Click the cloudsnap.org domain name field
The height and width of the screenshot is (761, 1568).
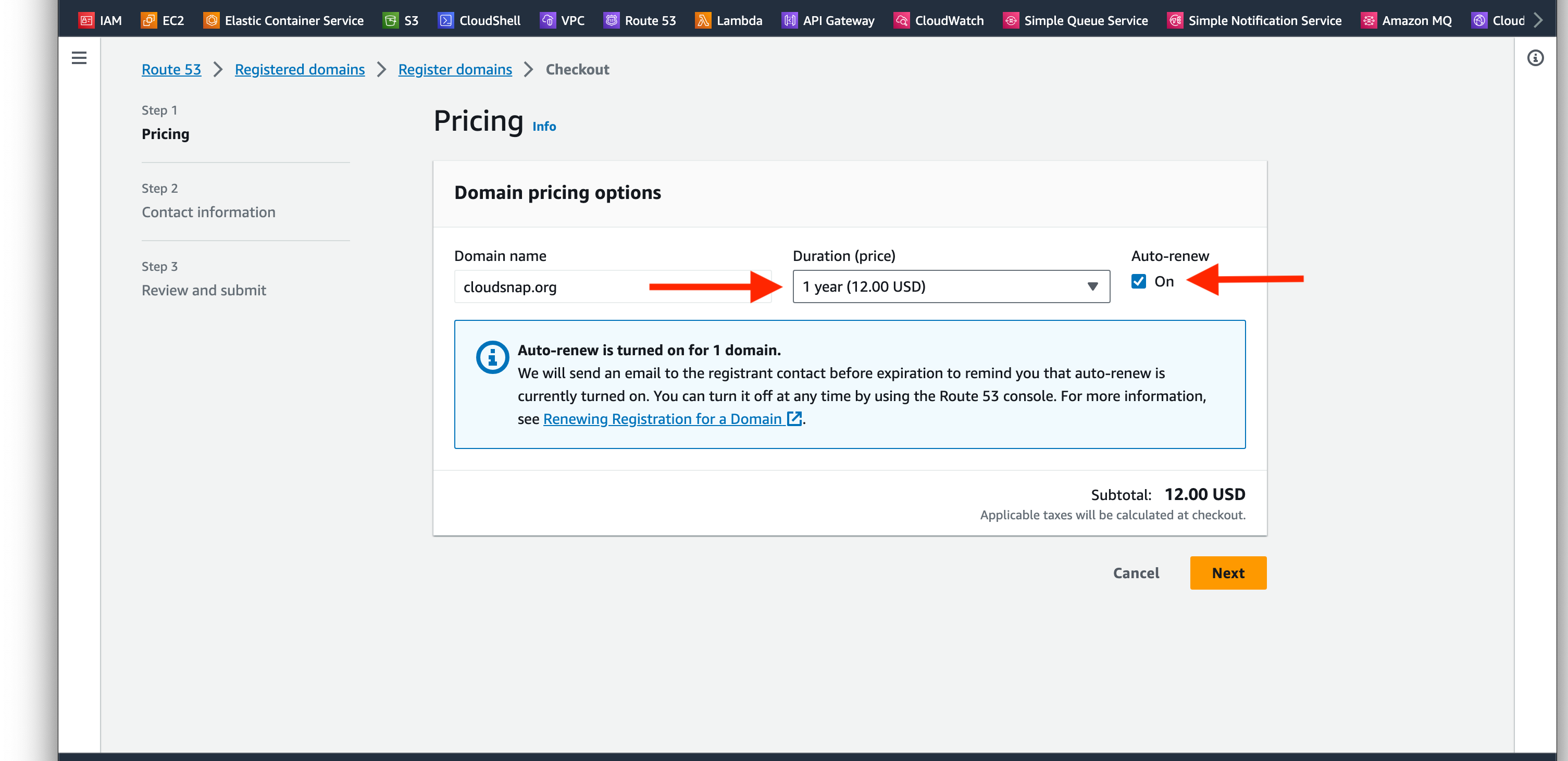(612, 287)
